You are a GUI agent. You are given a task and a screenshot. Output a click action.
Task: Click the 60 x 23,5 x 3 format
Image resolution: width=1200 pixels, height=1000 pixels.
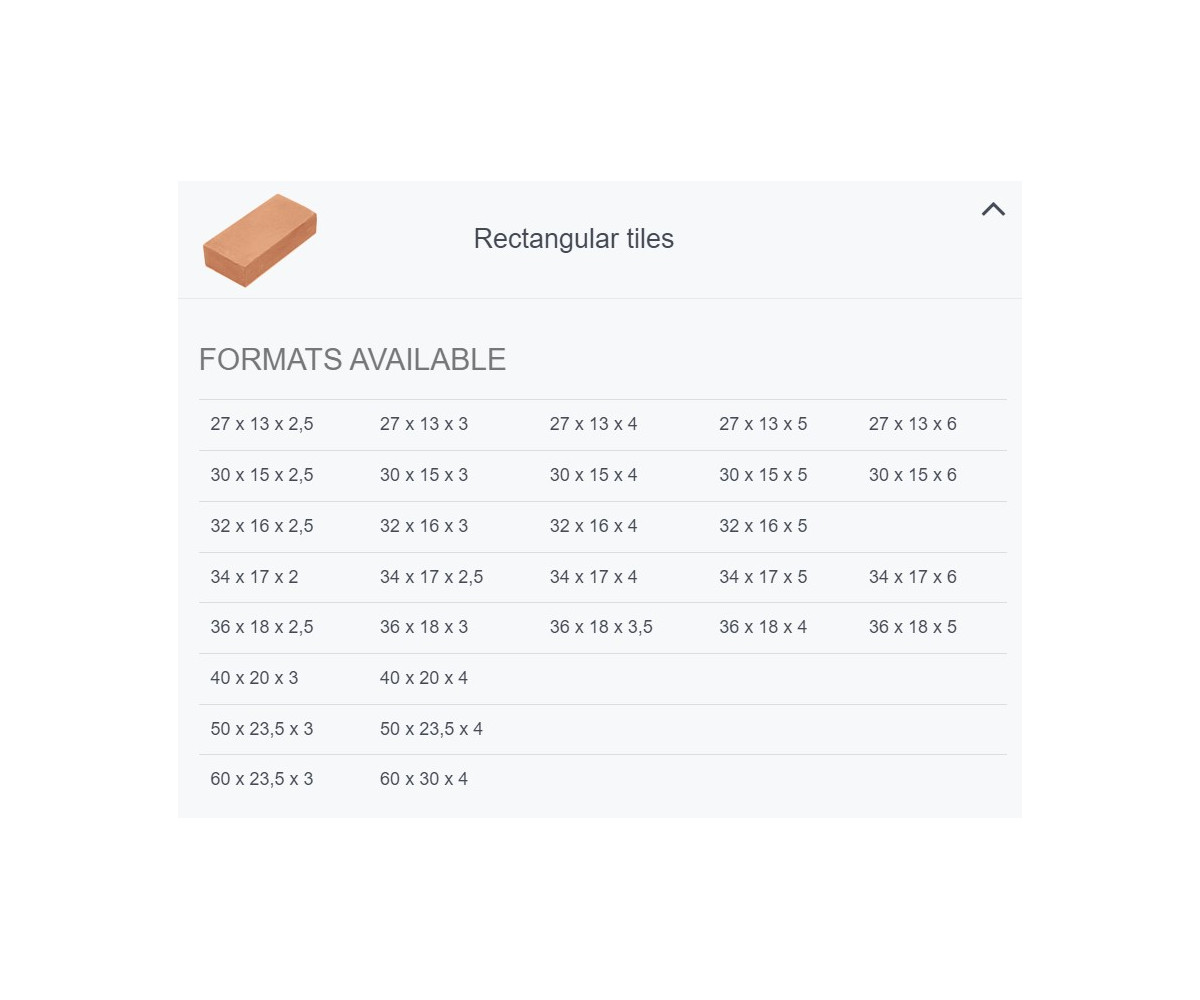[x=262, y=779]
